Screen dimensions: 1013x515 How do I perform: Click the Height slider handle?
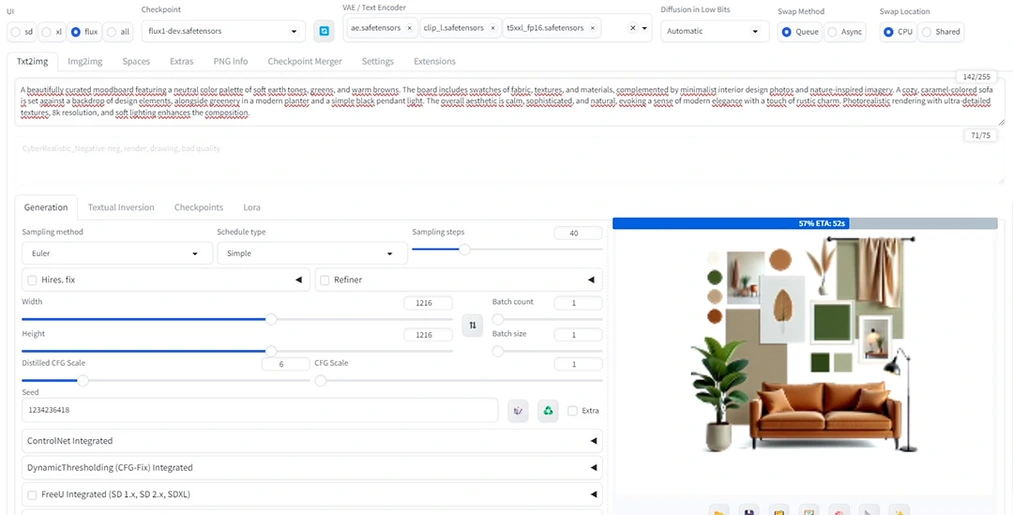[271, 351]
